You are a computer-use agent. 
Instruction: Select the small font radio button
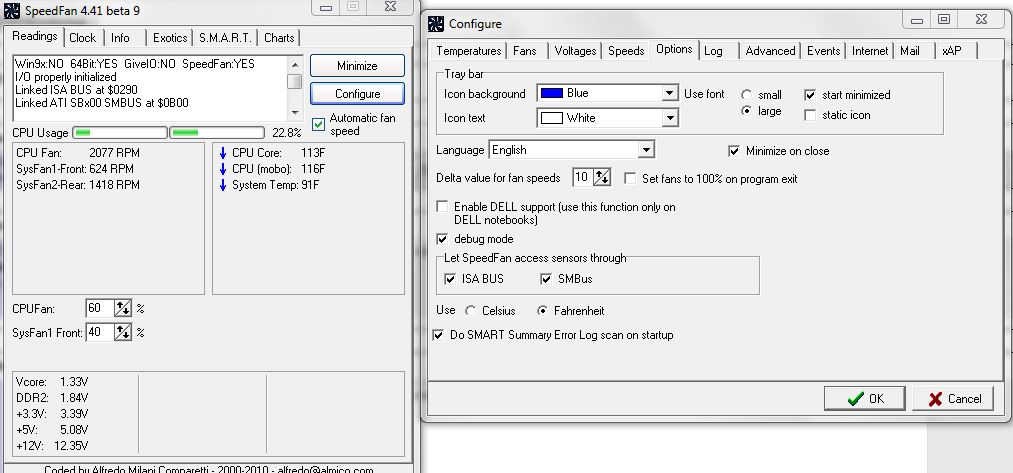pos(747,95)
